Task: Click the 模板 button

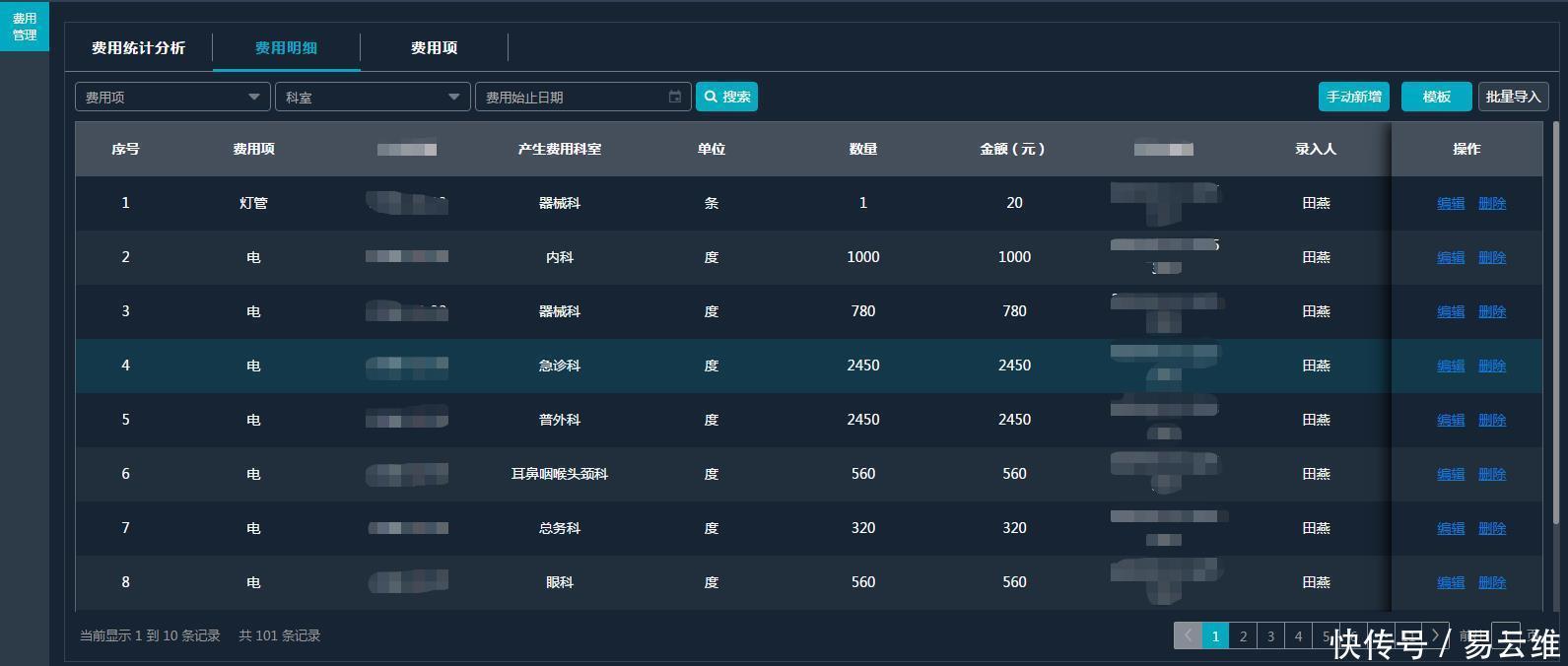Action: [1436, 97]
